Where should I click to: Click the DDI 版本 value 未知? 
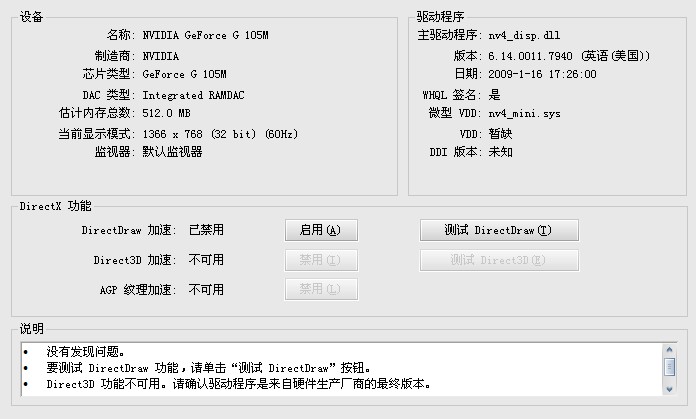click(500, 152)
